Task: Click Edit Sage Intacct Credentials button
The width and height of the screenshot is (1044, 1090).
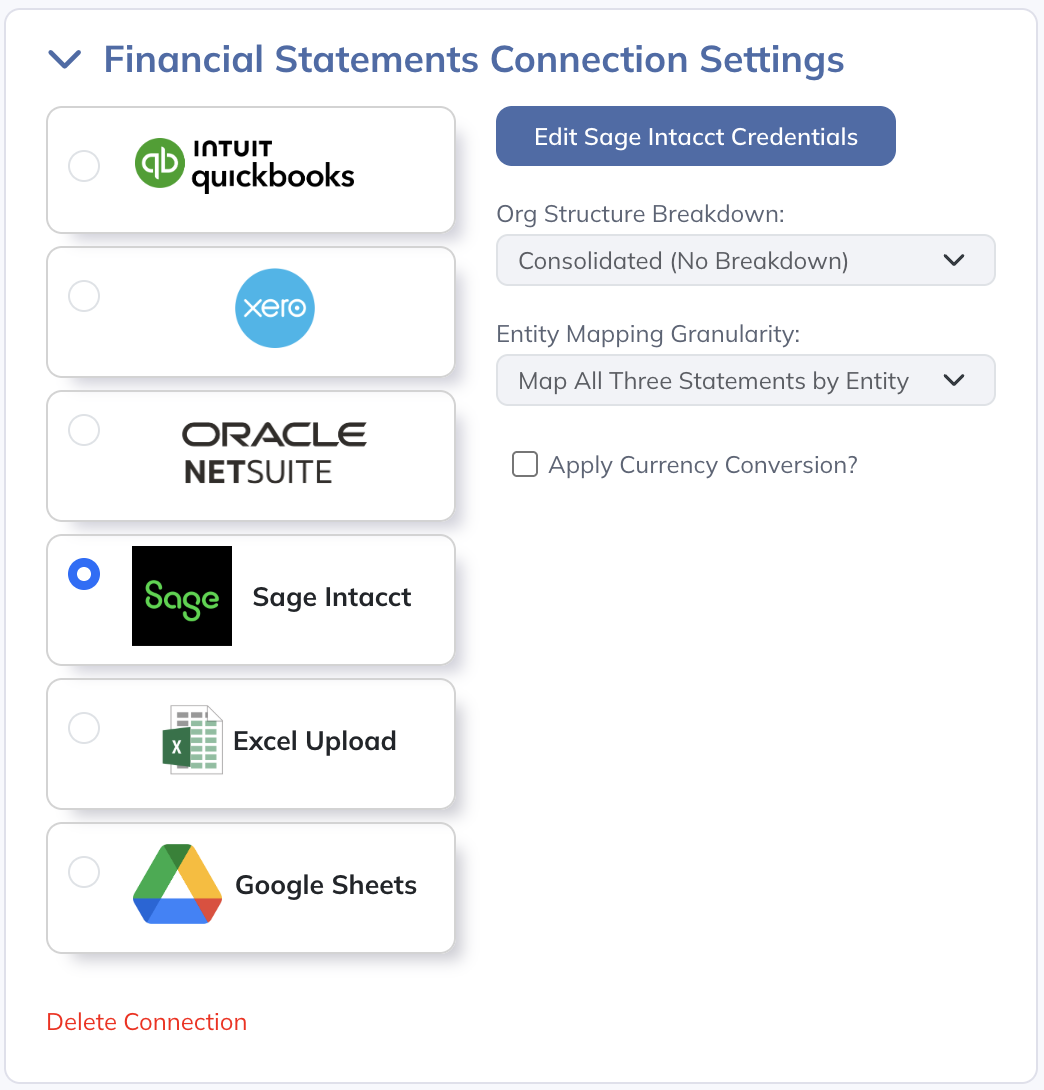Action: point(696,136)
